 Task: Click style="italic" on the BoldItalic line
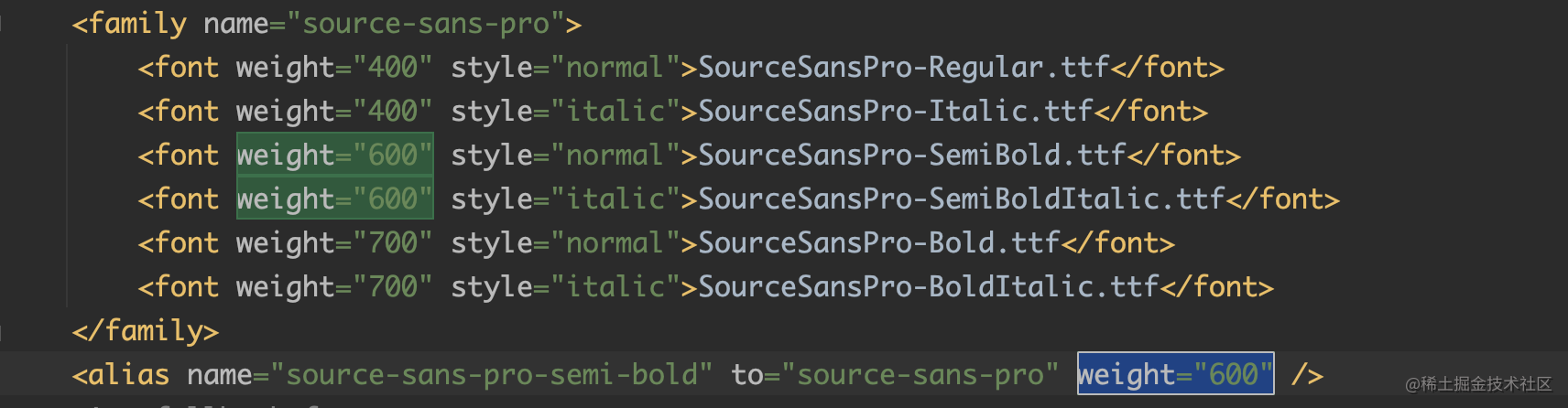point(565,287)
